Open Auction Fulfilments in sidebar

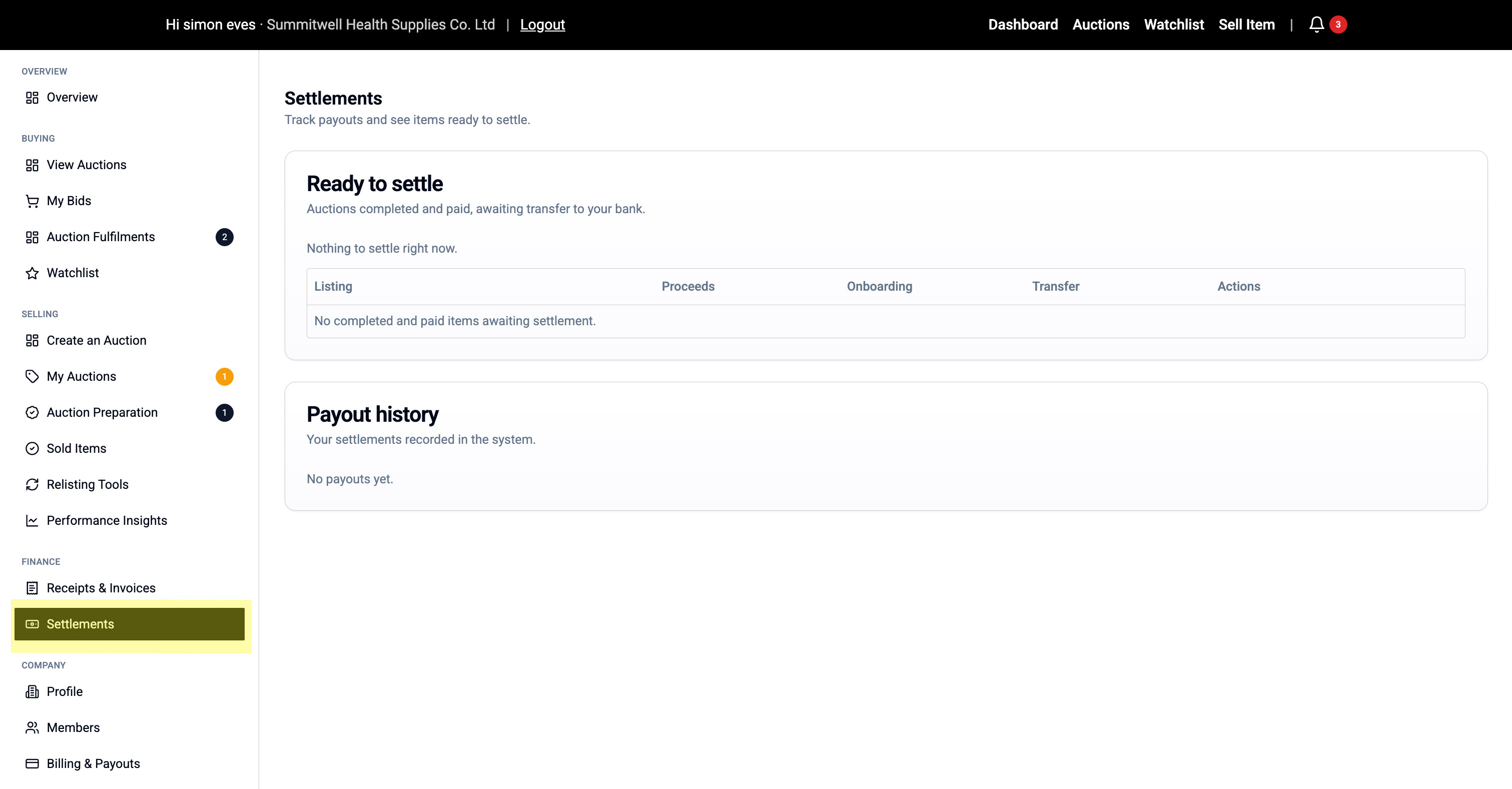point(101,237)
